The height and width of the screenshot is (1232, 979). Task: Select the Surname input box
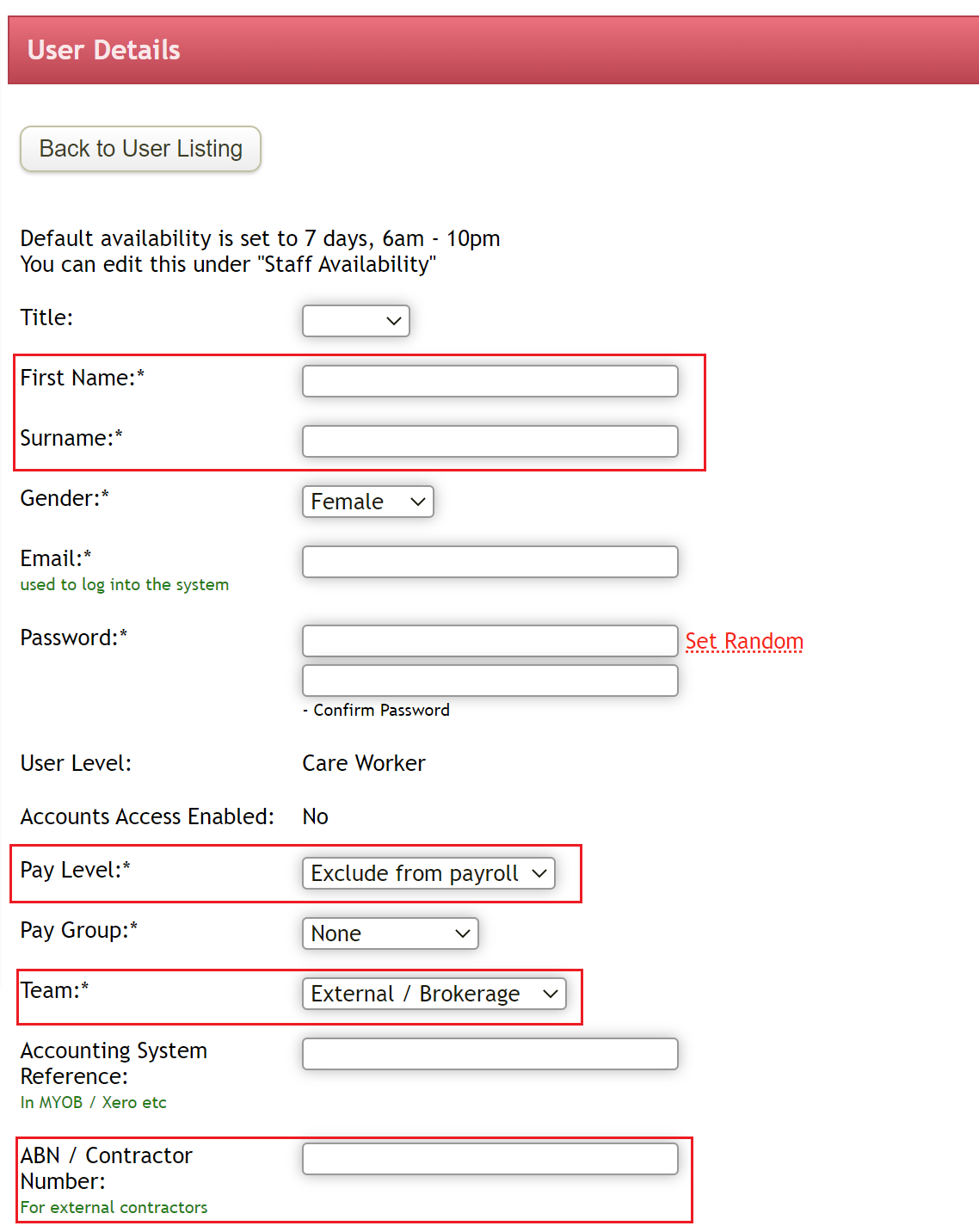pos(489,440)
